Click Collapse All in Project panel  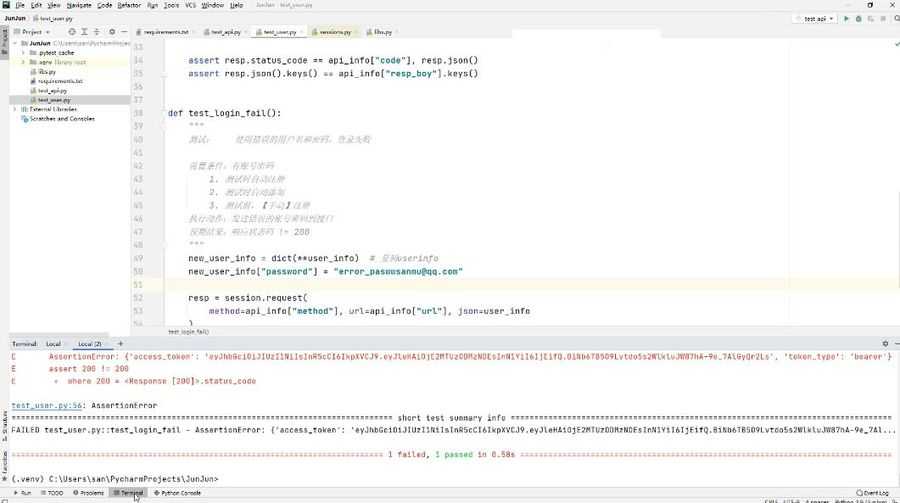pyautogui.click(x=96, y=32)
